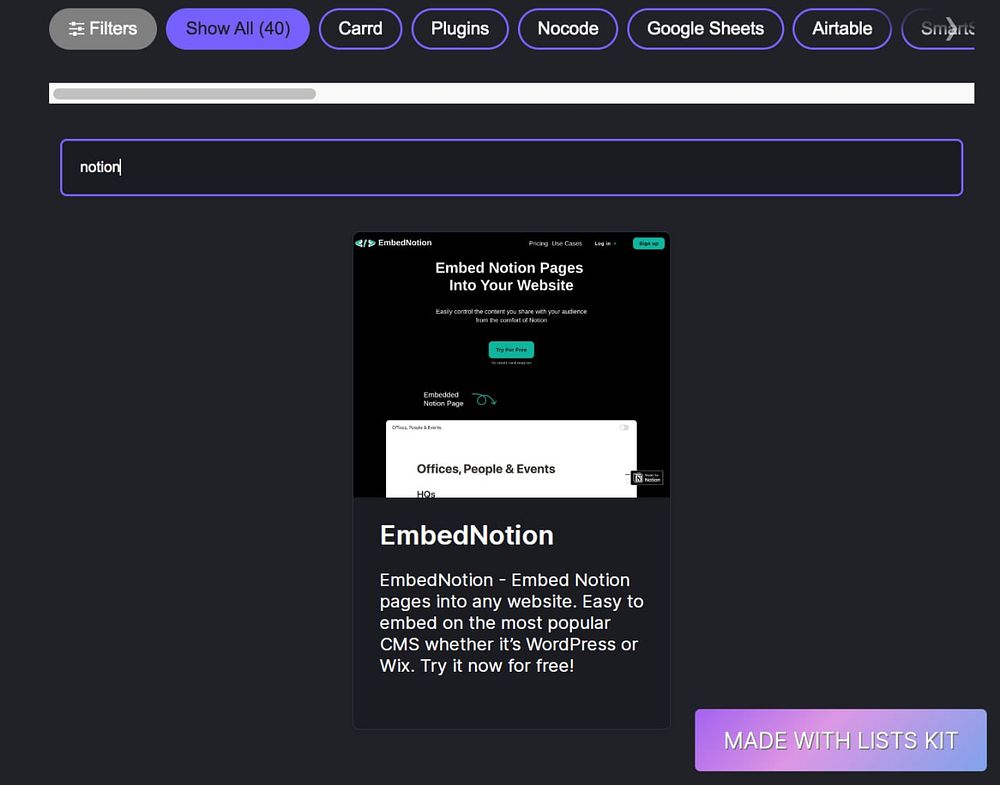The height and width of the screenshot is (785, 1000).
Task: Choose the Airtable tag
Action: (842, 29)
